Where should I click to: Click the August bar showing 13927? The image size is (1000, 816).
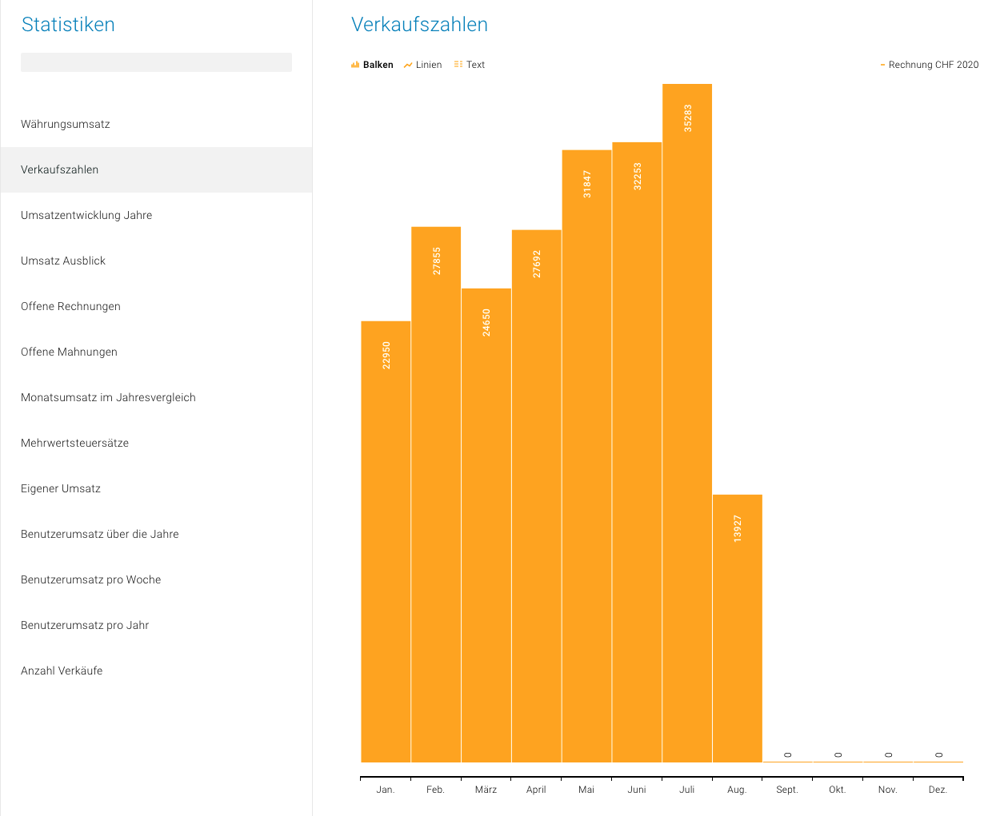737,628
